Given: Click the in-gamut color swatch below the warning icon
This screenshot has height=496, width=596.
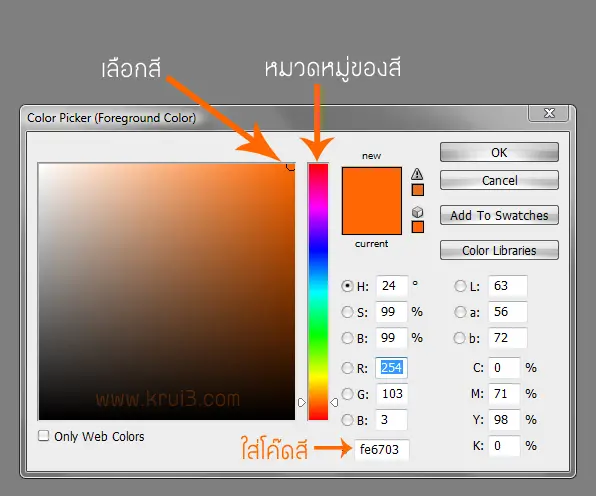Looking at the screenshot, I should click(x=418, y=190).
